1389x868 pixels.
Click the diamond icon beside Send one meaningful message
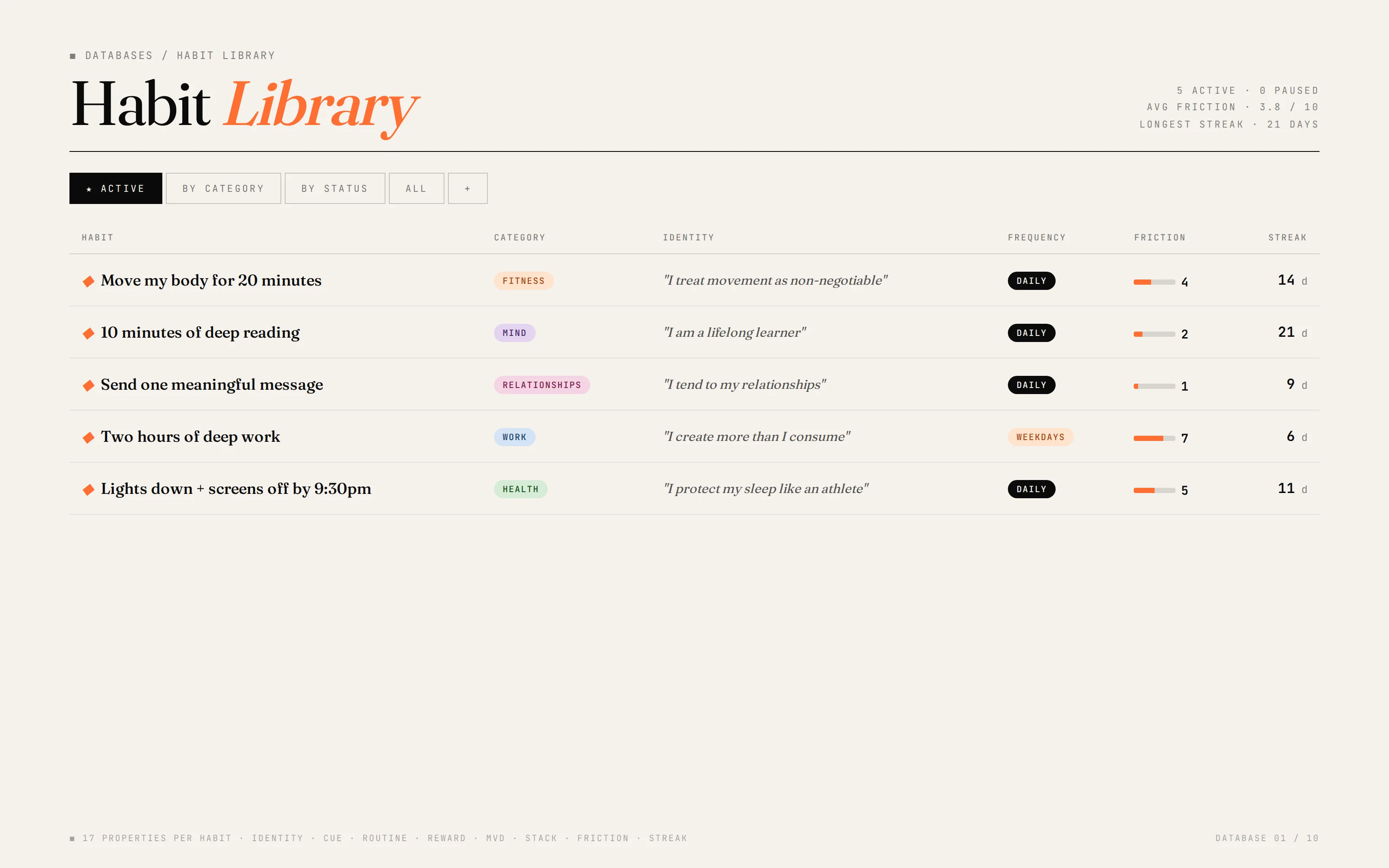(x=89, y=385)
